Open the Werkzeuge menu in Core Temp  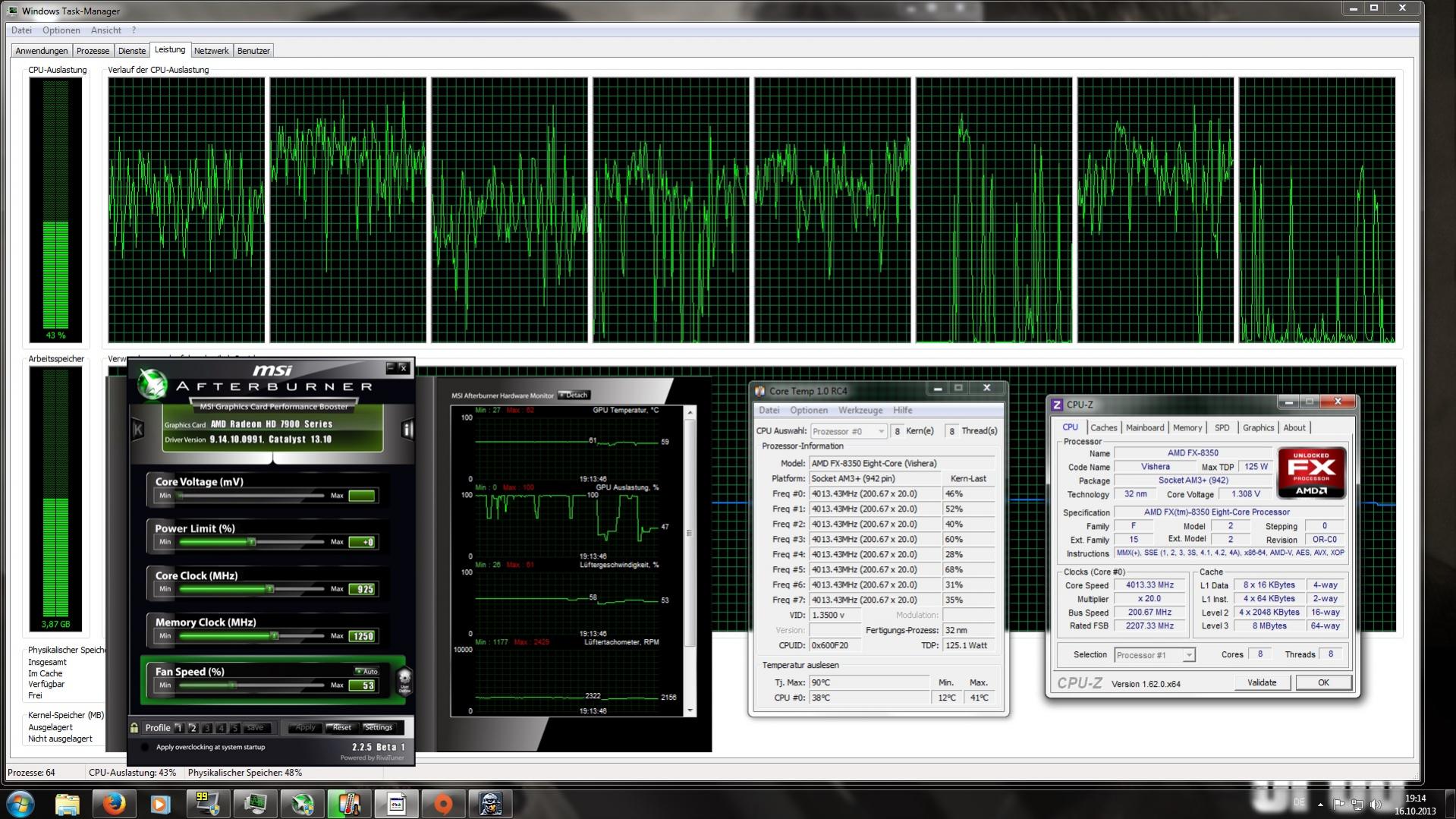pos(860,410)
